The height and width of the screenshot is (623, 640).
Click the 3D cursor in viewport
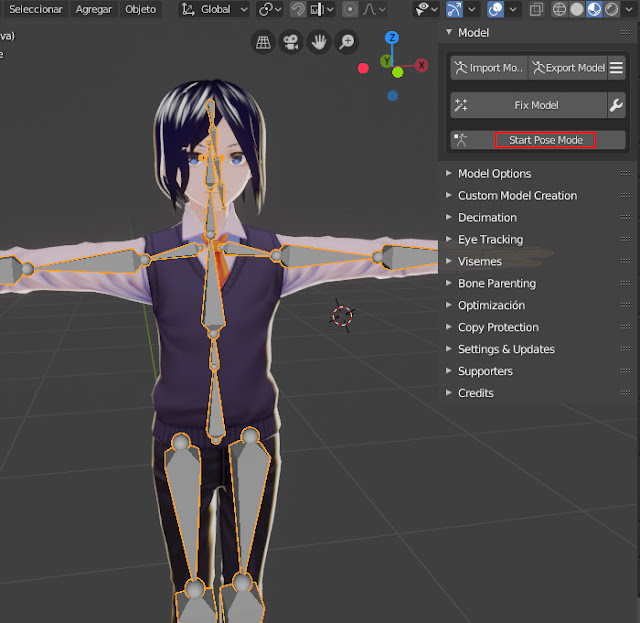tap(342, 316)
